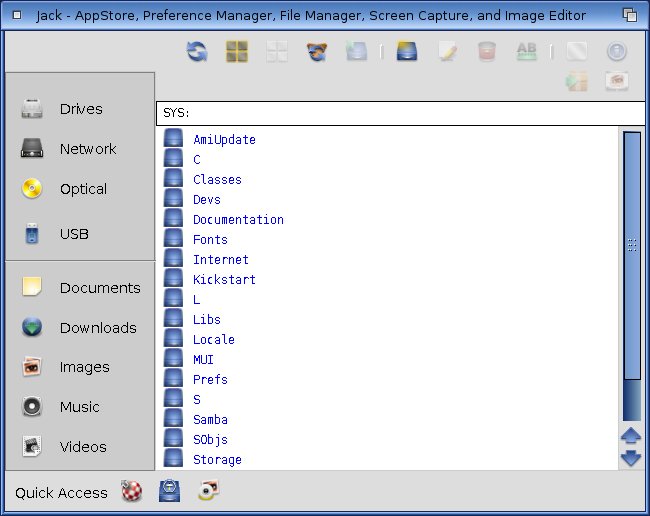Click the blue drawer Quick Access icon
Screen dimensions: 650x516
pyautogui.click(x=170, y=491)
